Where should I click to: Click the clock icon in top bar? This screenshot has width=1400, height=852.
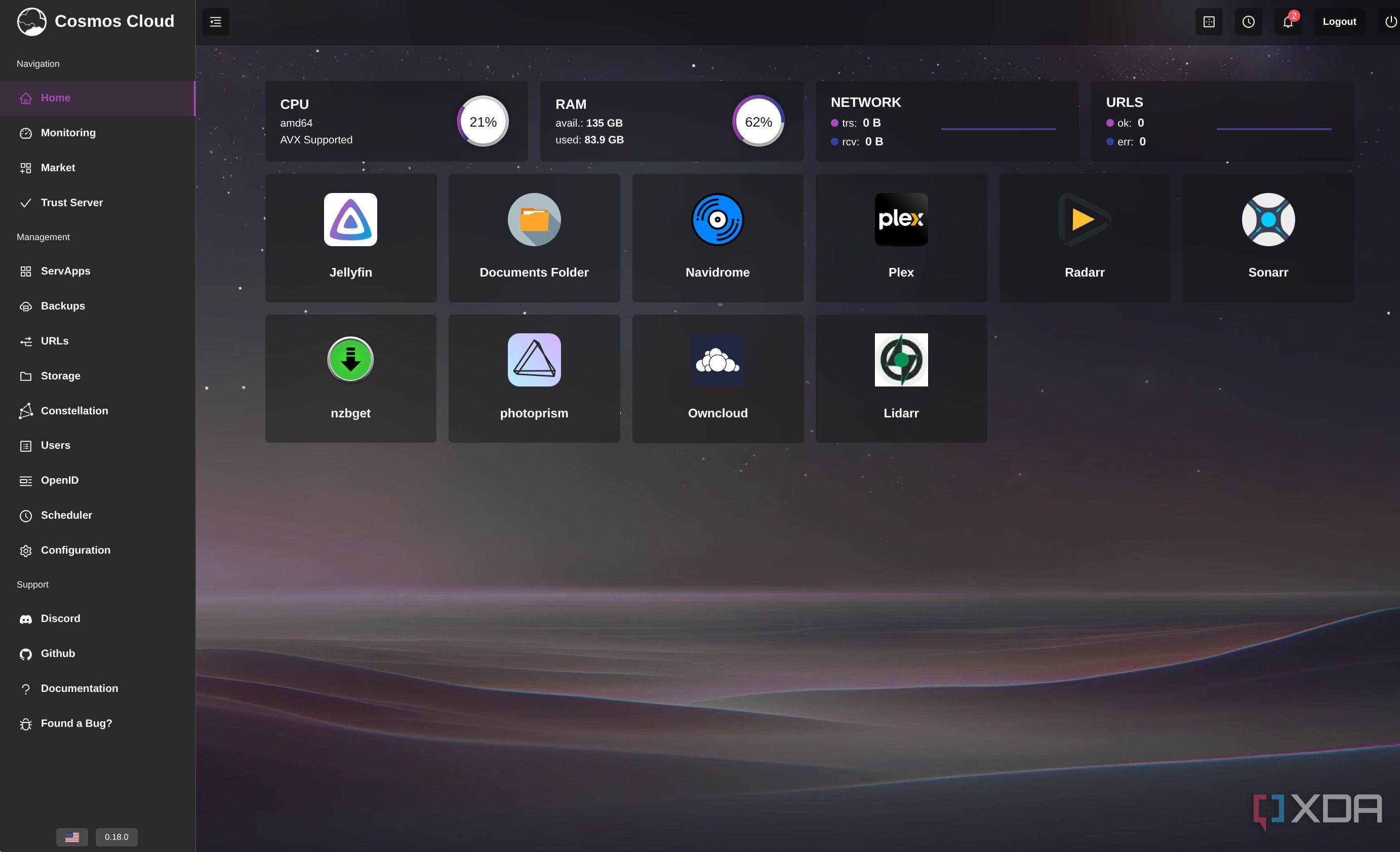pos(1248,22)
